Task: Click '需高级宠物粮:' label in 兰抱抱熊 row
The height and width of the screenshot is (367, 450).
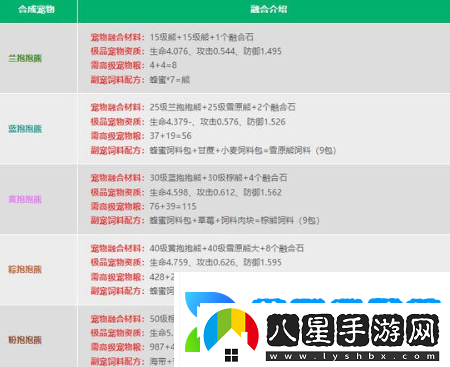Action: tap(118, 65)
